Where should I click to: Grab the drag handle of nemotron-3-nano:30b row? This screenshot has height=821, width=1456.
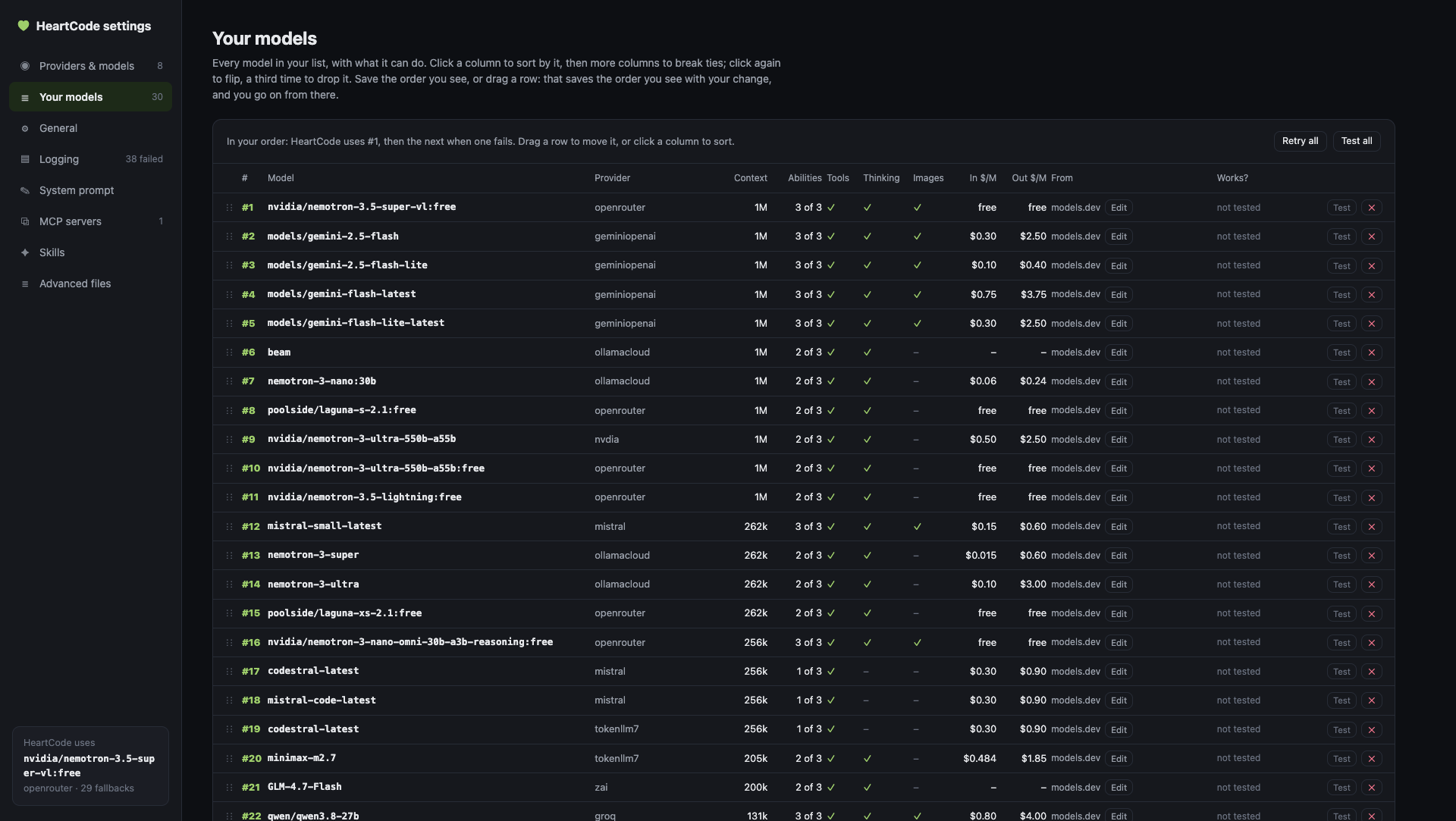point(229,381)
